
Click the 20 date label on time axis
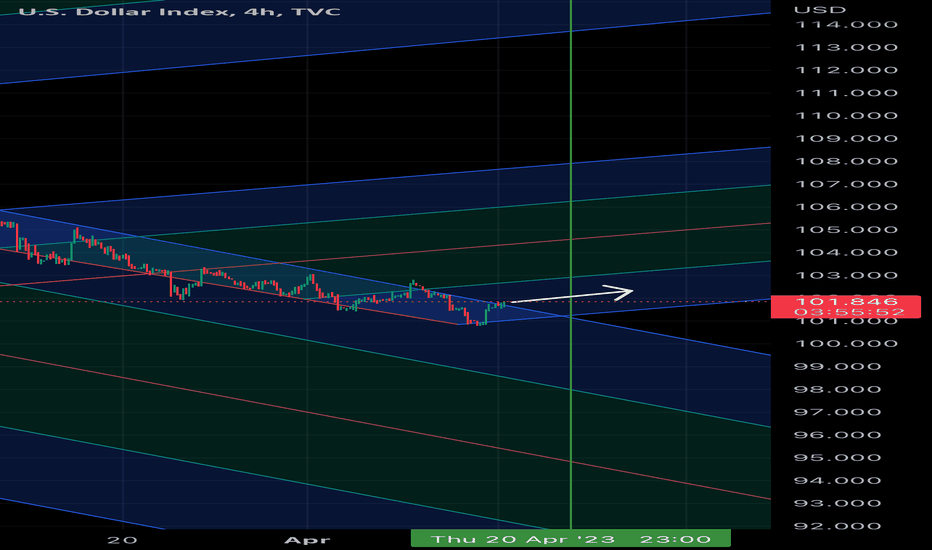[122, 540]
